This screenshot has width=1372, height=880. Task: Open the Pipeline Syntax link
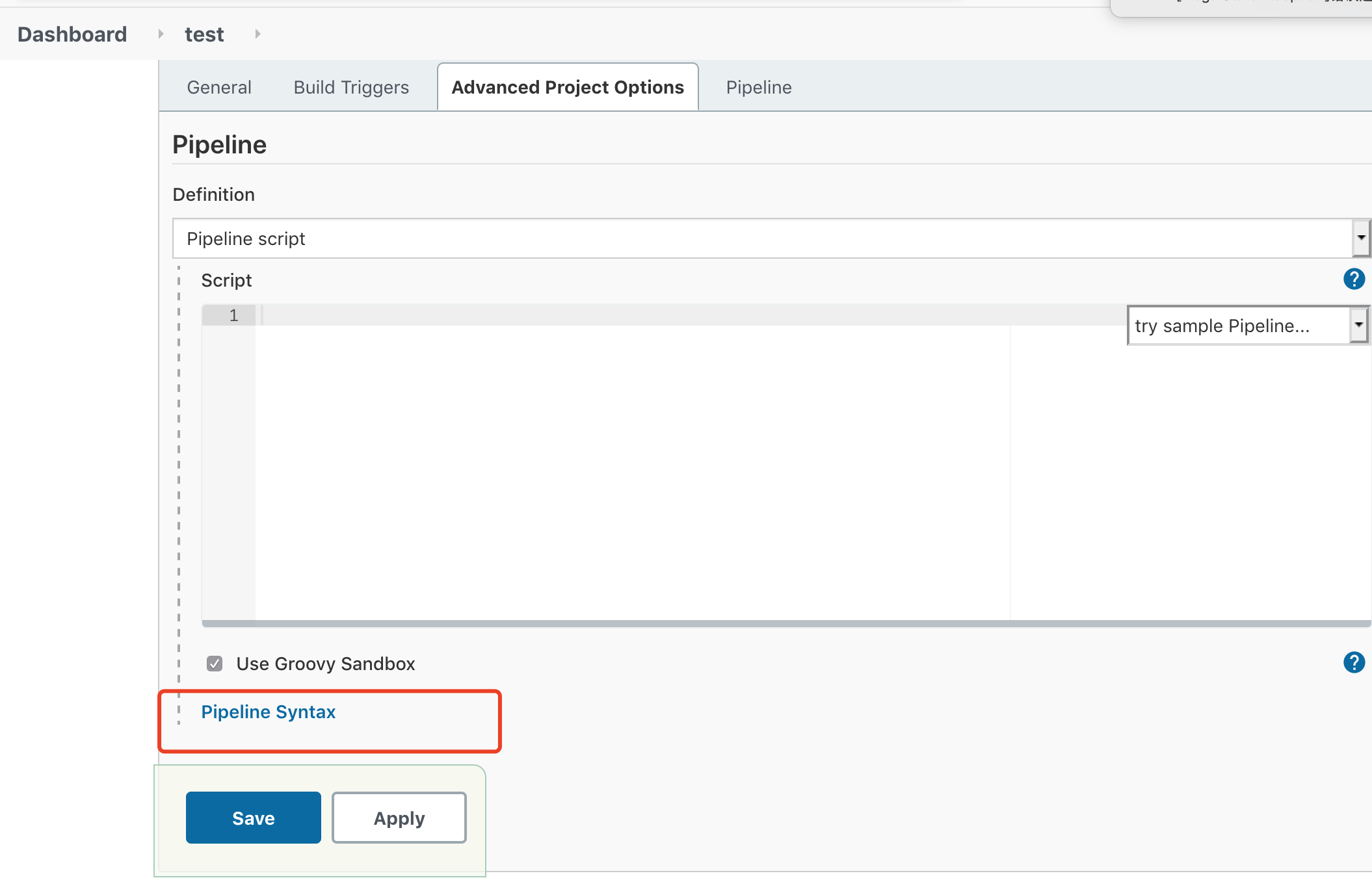[268, 712]
